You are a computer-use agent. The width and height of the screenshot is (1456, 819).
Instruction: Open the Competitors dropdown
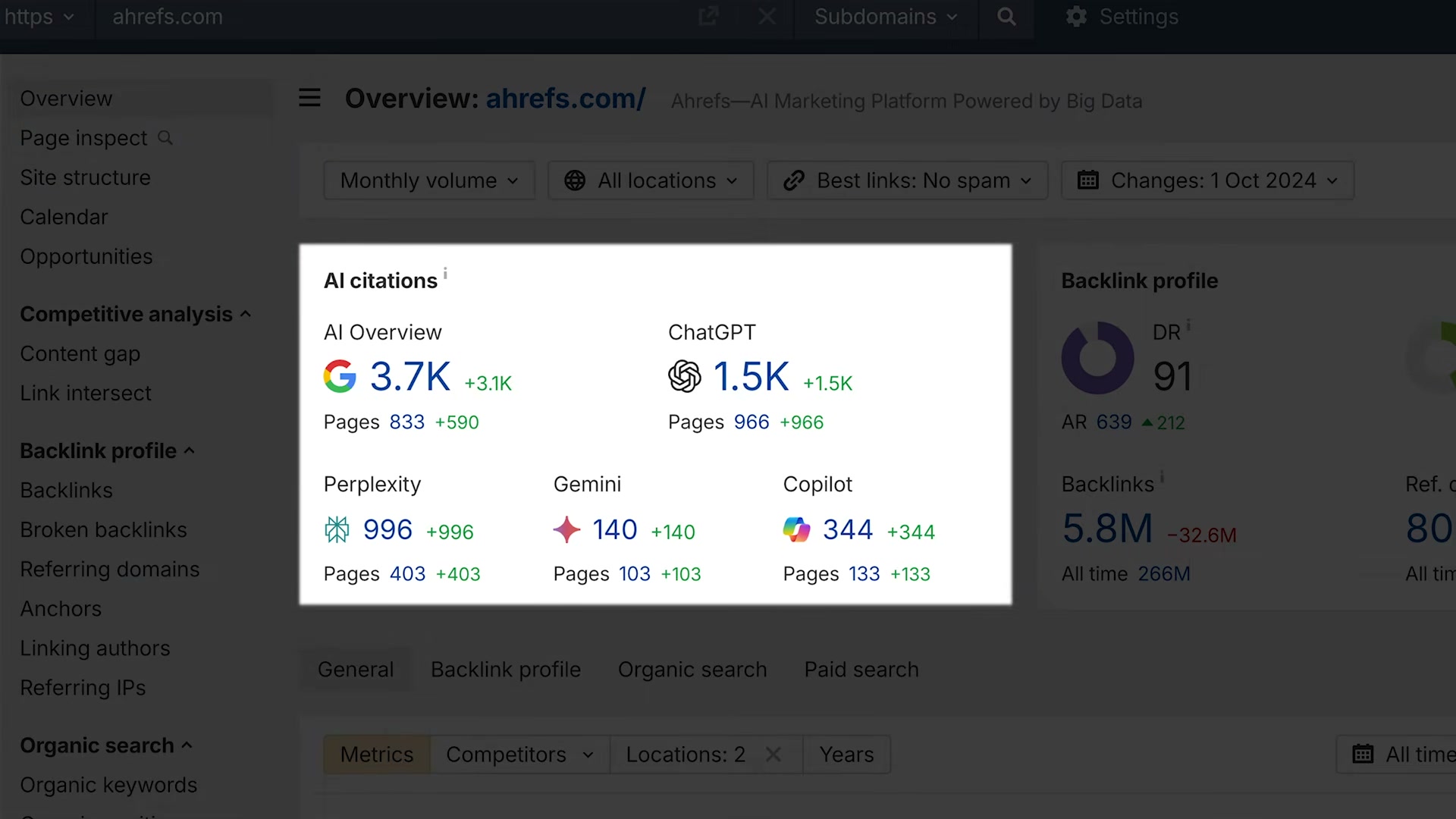point(519,755)
